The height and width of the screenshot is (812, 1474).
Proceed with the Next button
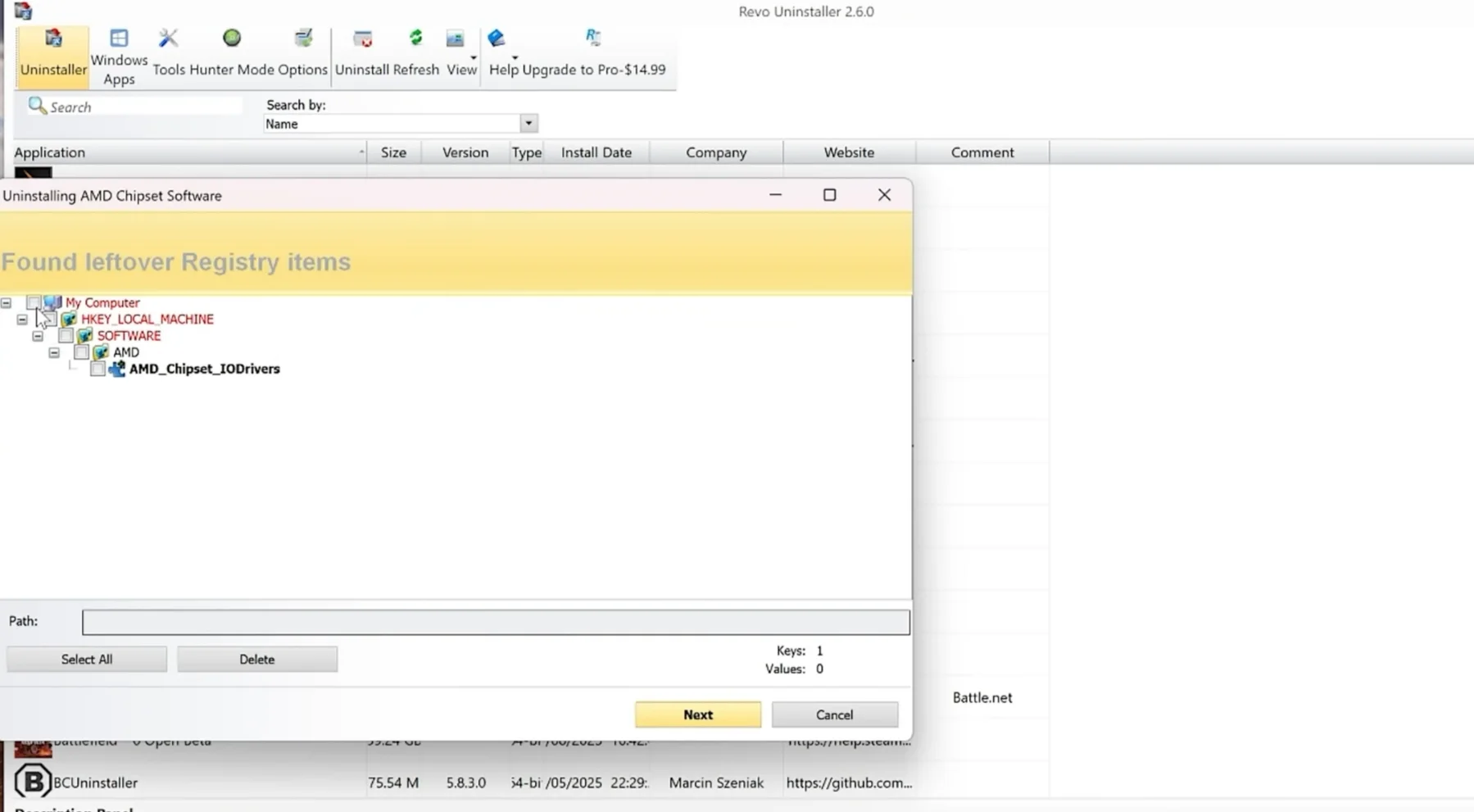(698, 714)
